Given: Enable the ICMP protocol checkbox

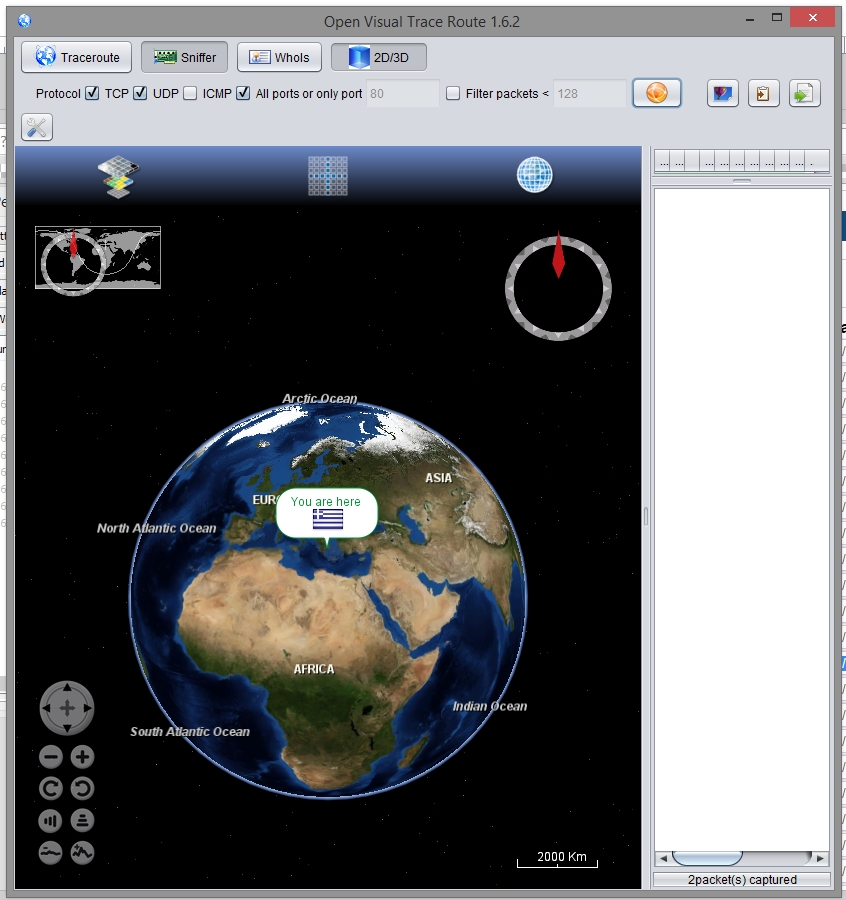Looking at the screenshot, I should tap(190, 93).
